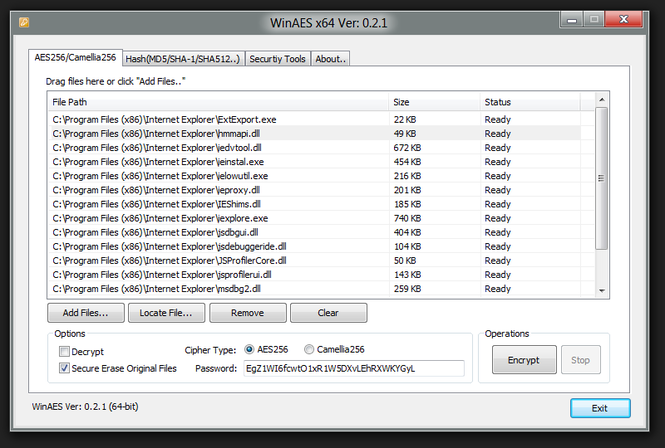Switch to the Hash(MD5/SHA-1/SHA512..) tab
The width and height of the screenshot is (665, 448).
tap(183, 59)
